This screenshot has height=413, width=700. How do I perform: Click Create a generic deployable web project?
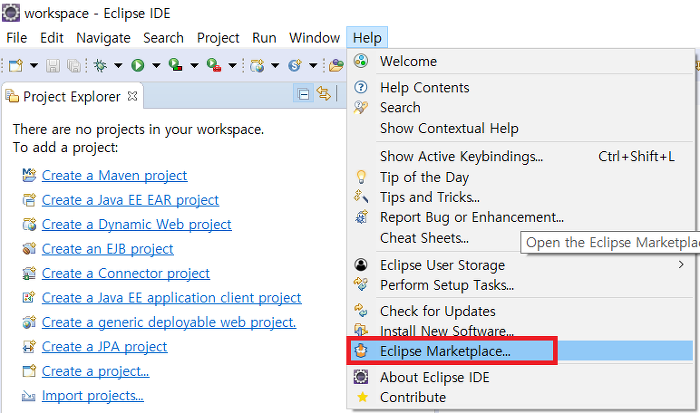(x=169, y=322)
